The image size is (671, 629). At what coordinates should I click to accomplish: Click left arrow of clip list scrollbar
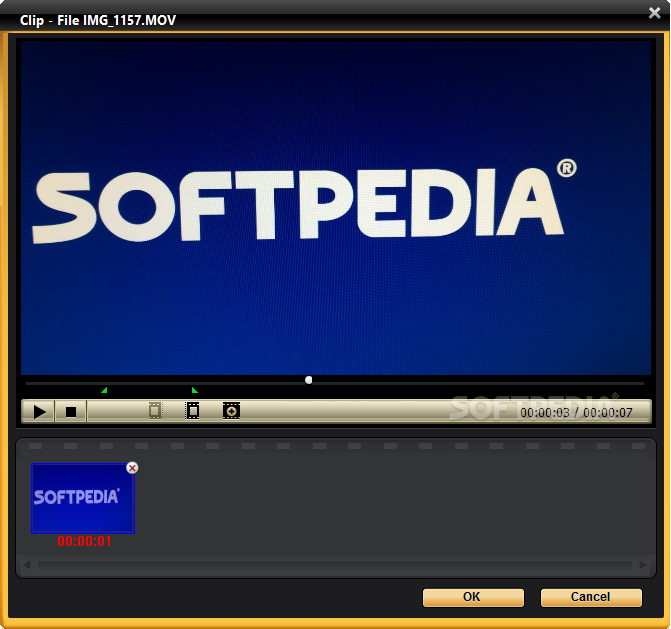pos(27,565)
